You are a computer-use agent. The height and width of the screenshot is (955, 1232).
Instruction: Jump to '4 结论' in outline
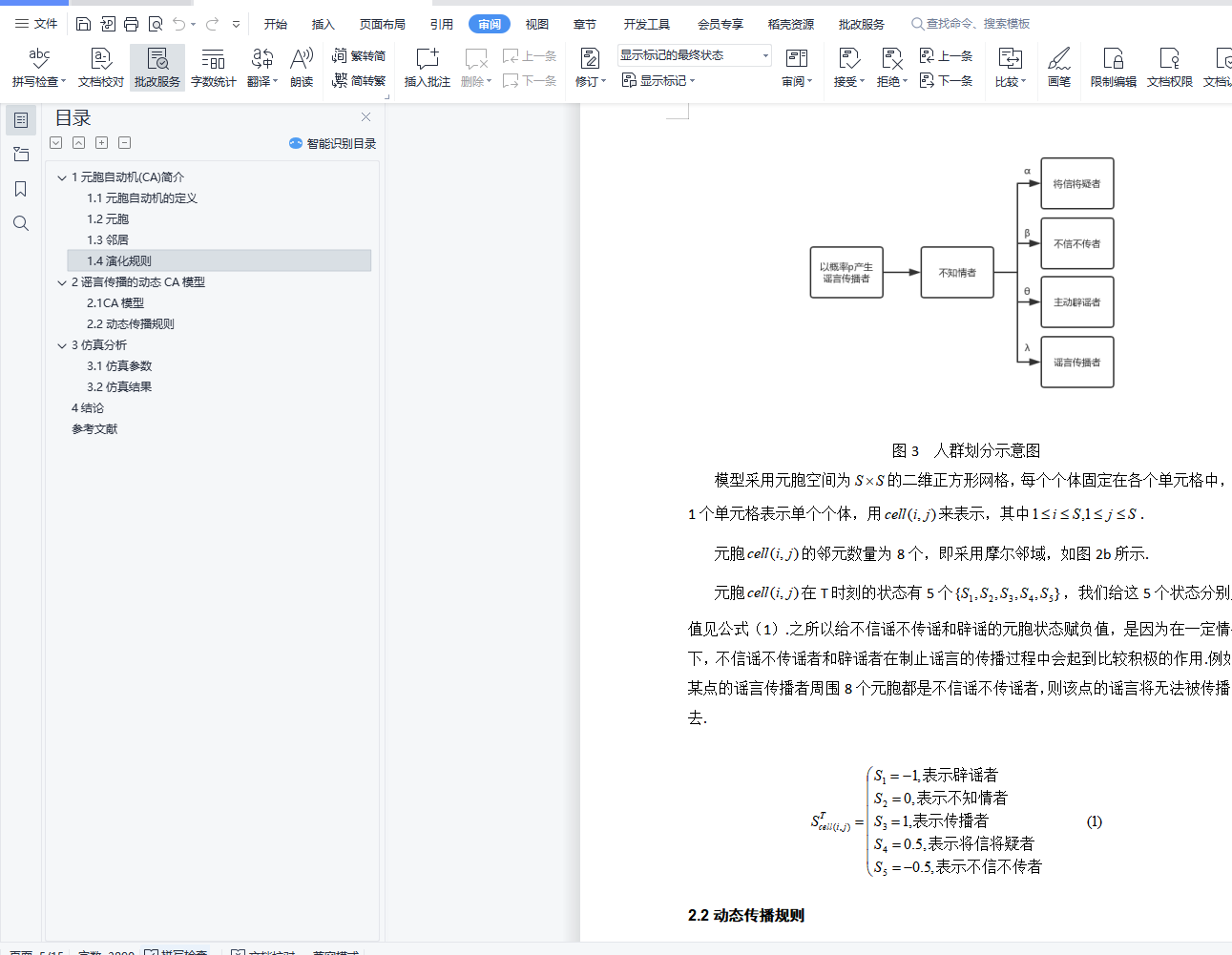pos(88,408)
